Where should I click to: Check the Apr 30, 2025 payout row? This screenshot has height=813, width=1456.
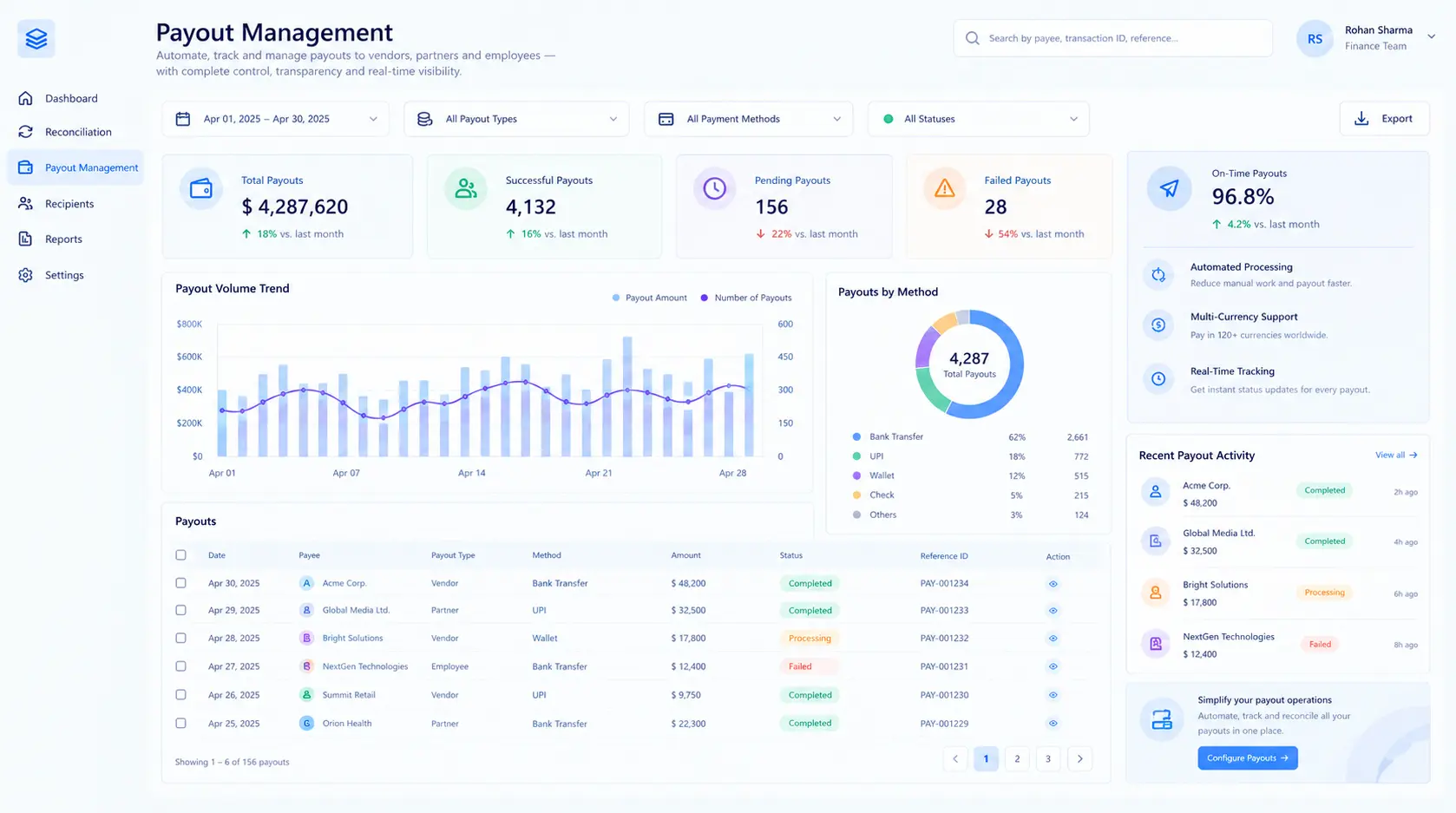coord(180,583)
